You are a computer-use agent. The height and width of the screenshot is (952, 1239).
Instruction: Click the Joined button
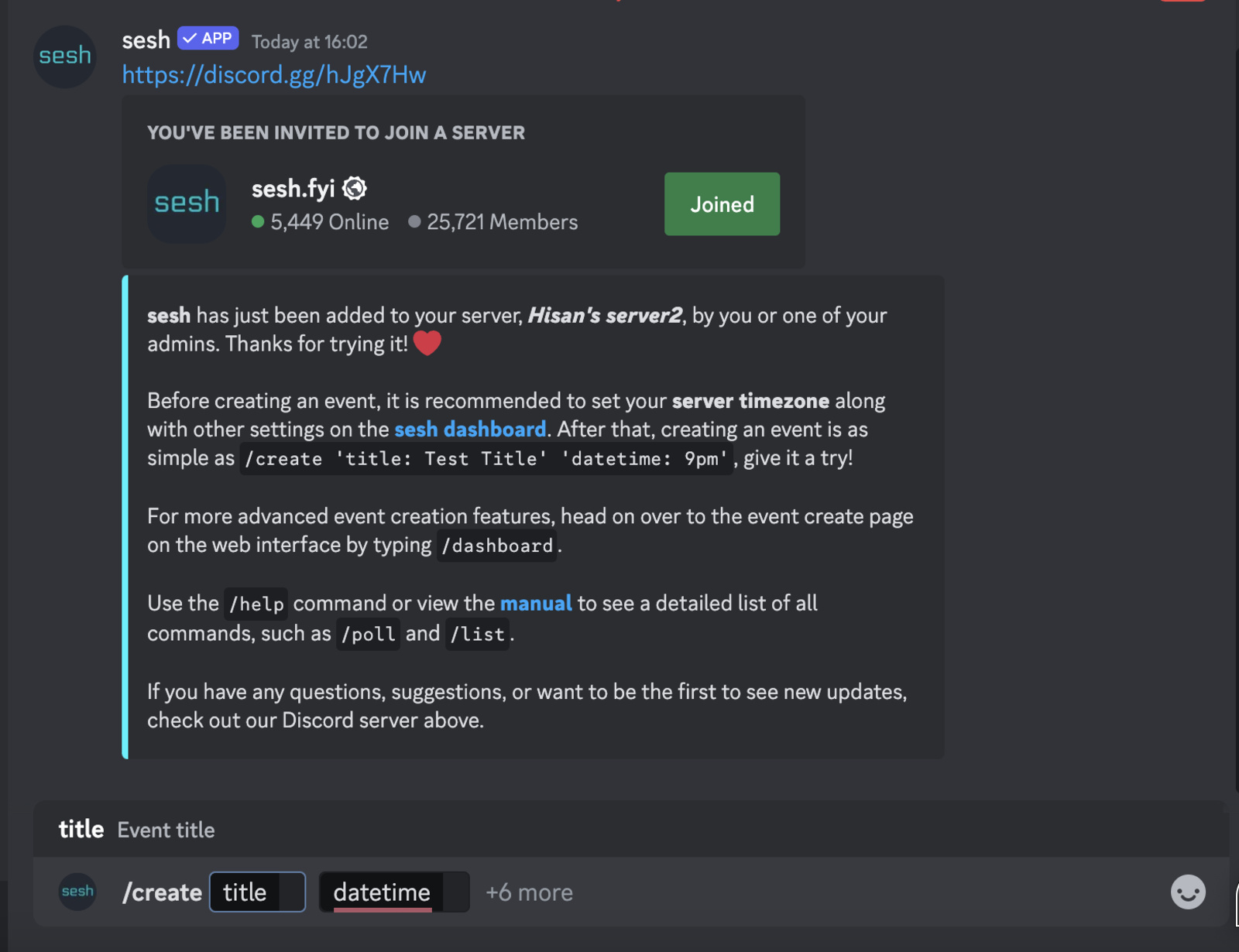click(721, 204)
